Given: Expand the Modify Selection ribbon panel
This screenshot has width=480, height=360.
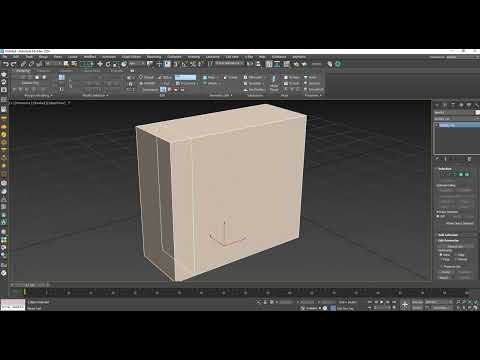Looking at the screenshot, I should click(x=96, y=96).
